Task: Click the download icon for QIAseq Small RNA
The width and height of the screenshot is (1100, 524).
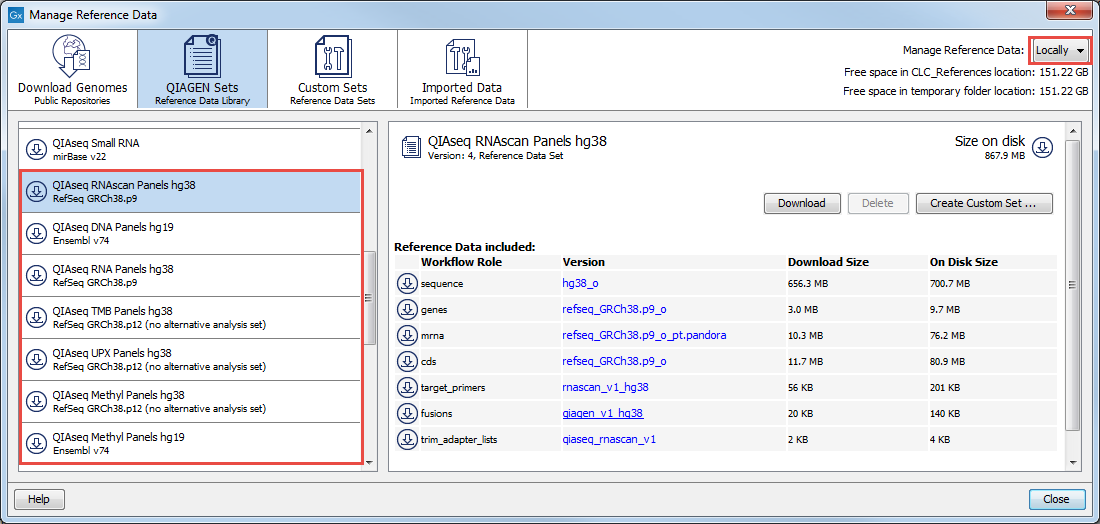Action: tap(35, 149)
